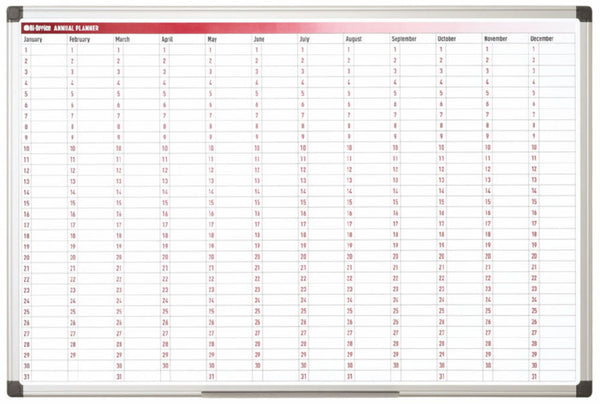Image resolution: width=600 pixels, height=404 pixels.
Task: Select the December column header
Action: pos(543,39)
